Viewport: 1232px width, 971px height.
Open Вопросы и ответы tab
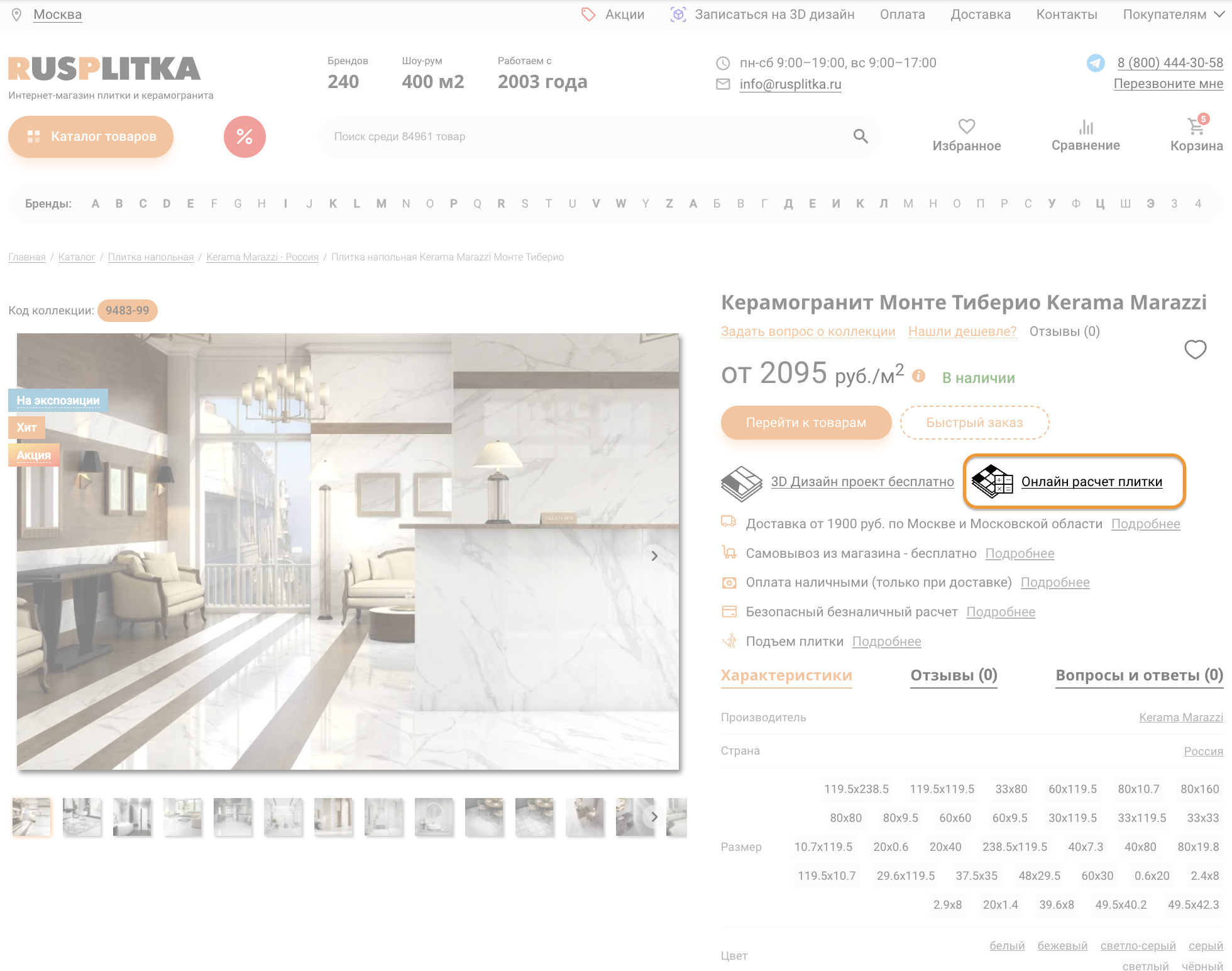[1139, 675]
